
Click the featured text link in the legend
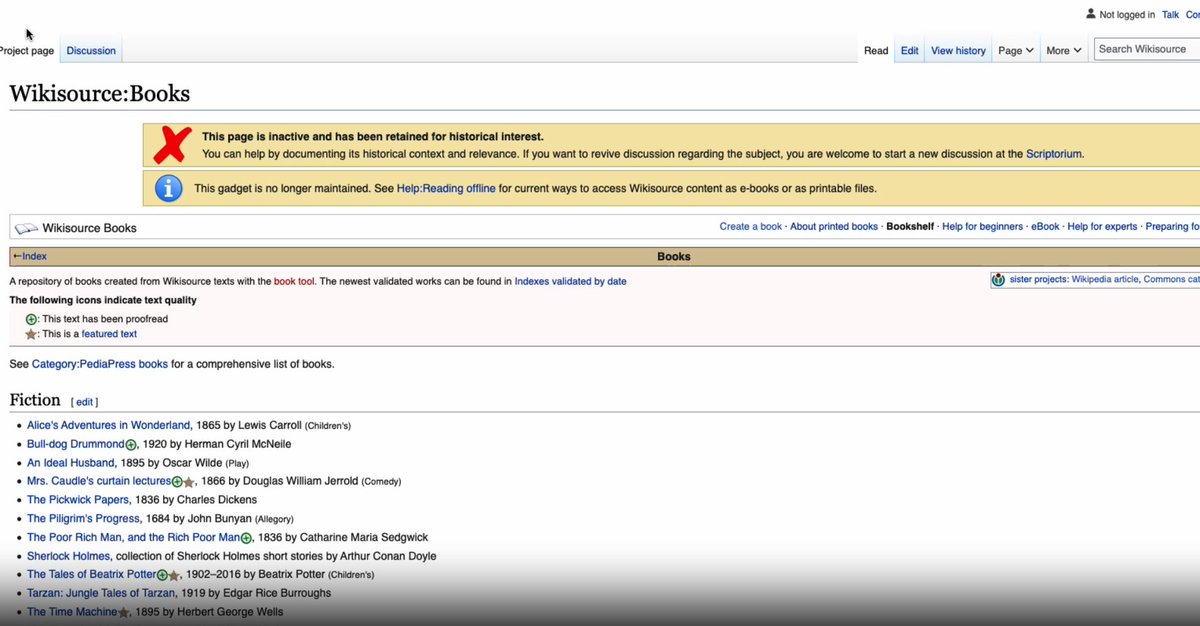[109, 334]
